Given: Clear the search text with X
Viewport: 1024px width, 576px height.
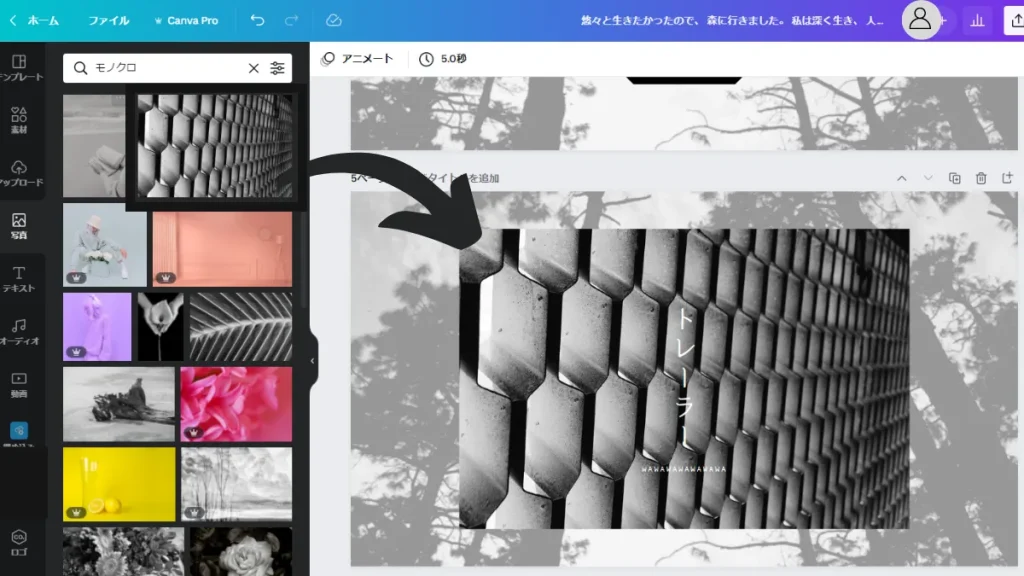Looking at the screenshot, I should 253,68.
